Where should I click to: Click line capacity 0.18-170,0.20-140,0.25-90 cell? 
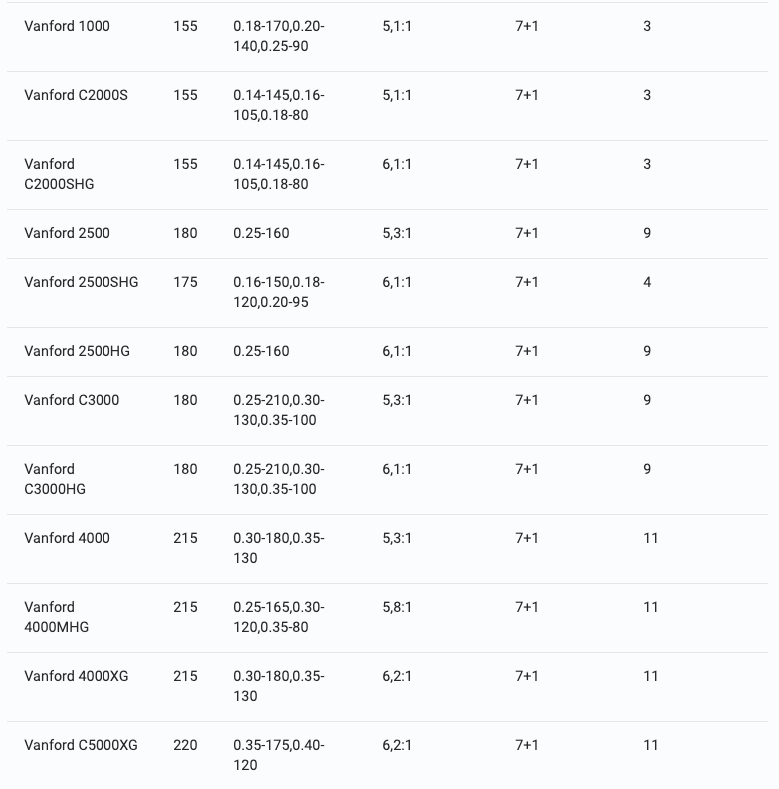279,36
